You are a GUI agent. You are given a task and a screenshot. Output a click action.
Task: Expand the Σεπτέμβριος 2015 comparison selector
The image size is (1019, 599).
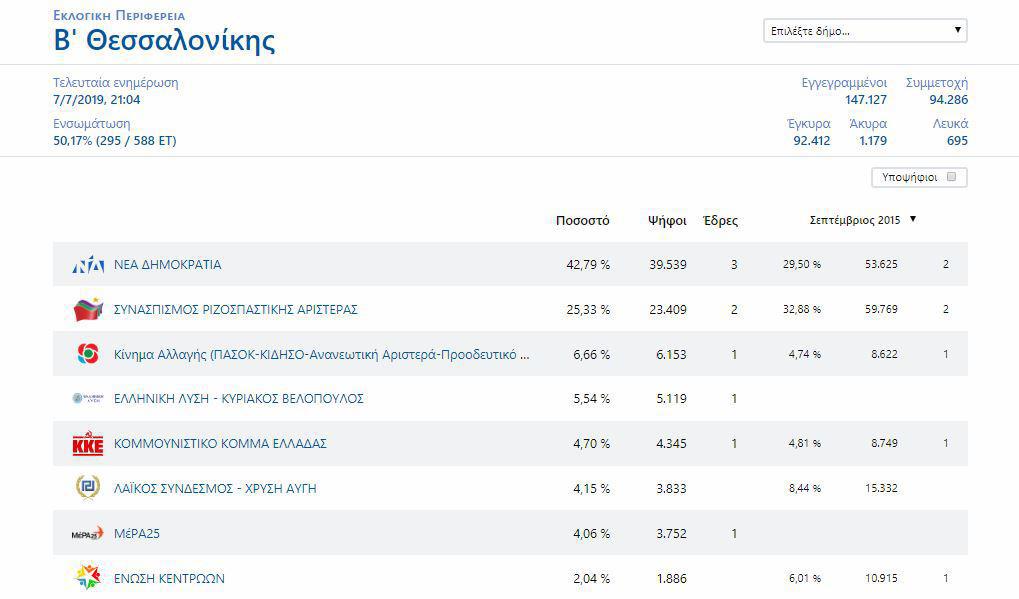(862, 219)
